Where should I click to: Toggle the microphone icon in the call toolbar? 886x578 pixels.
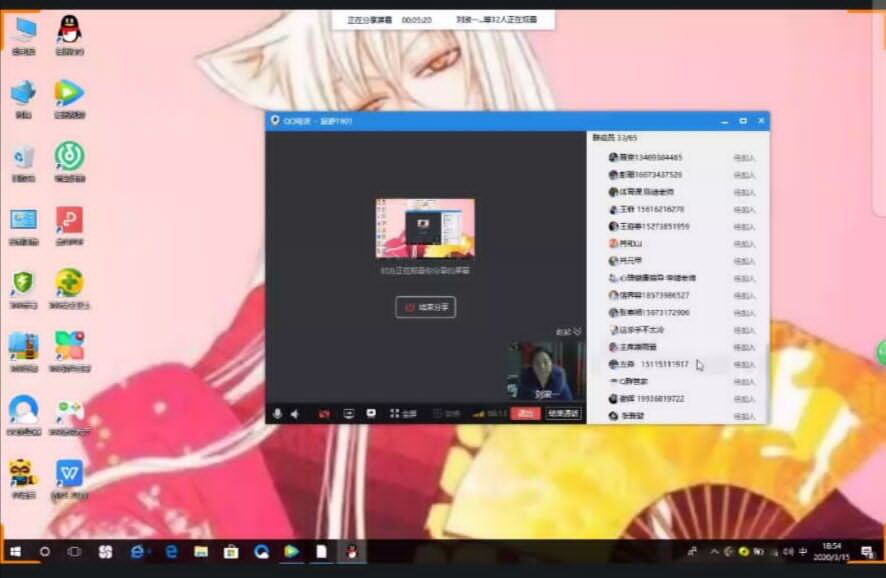277,414
